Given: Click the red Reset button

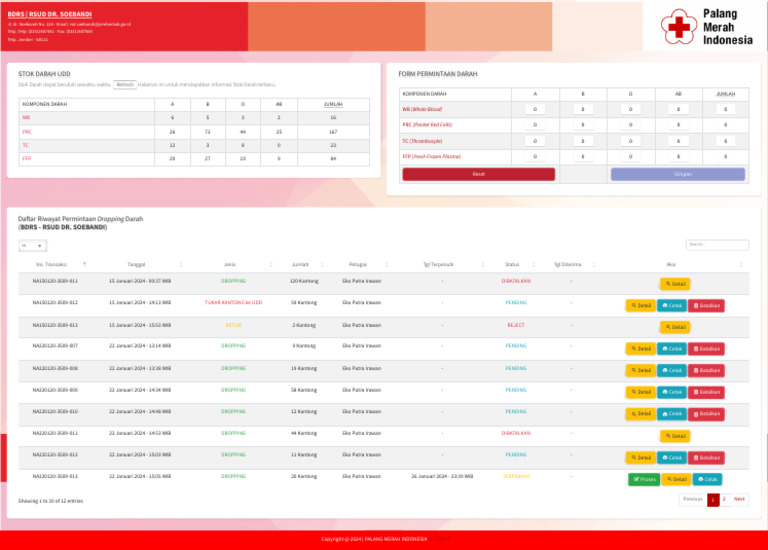Looking at the screenshot, I should [x=479, y=174].
